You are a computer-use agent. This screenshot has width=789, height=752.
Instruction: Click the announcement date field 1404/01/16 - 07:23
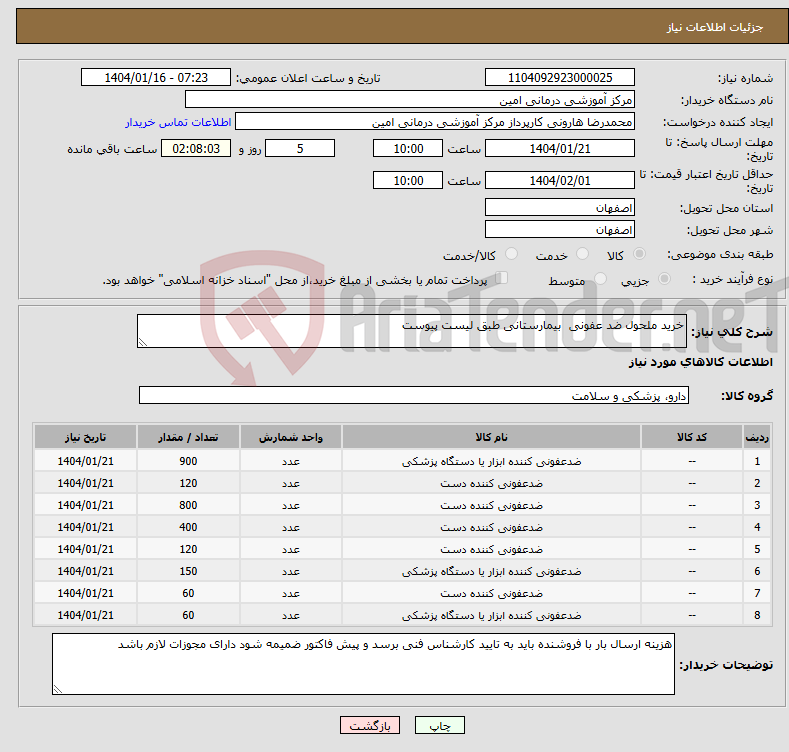click(x=155, y=78)
